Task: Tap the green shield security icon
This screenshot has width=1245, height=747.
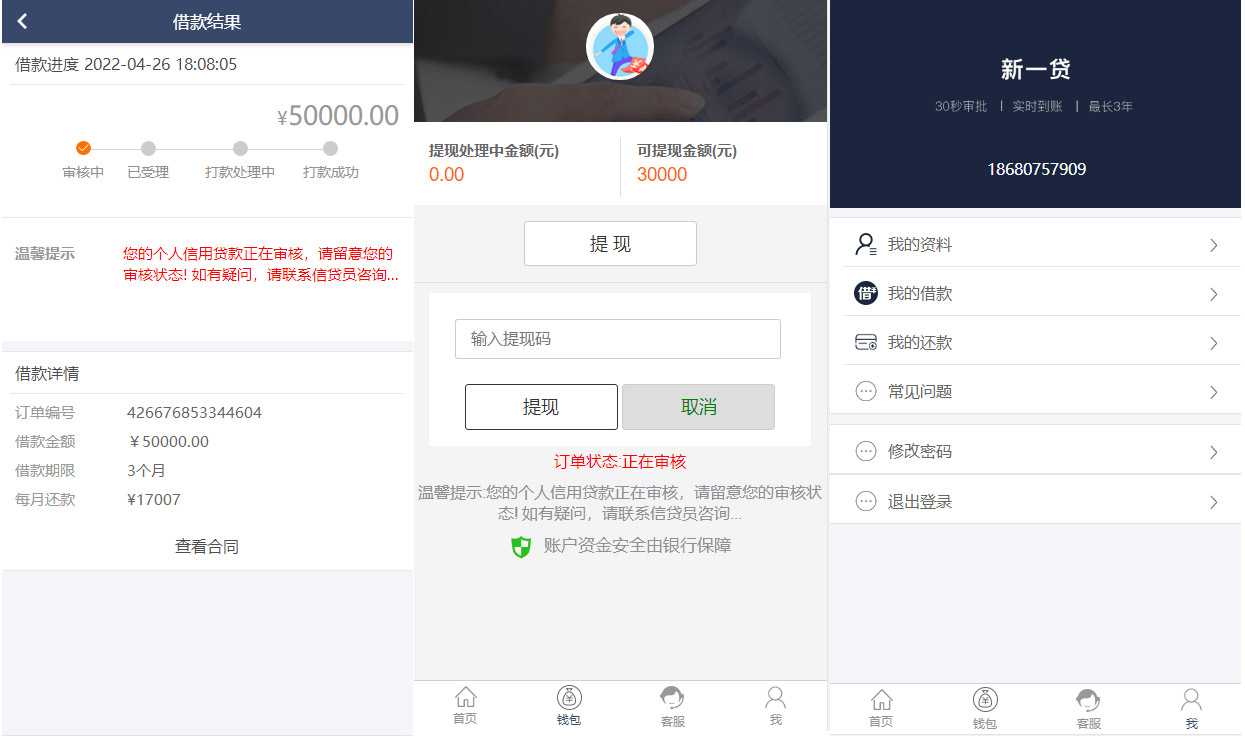Action: [519, 547]
